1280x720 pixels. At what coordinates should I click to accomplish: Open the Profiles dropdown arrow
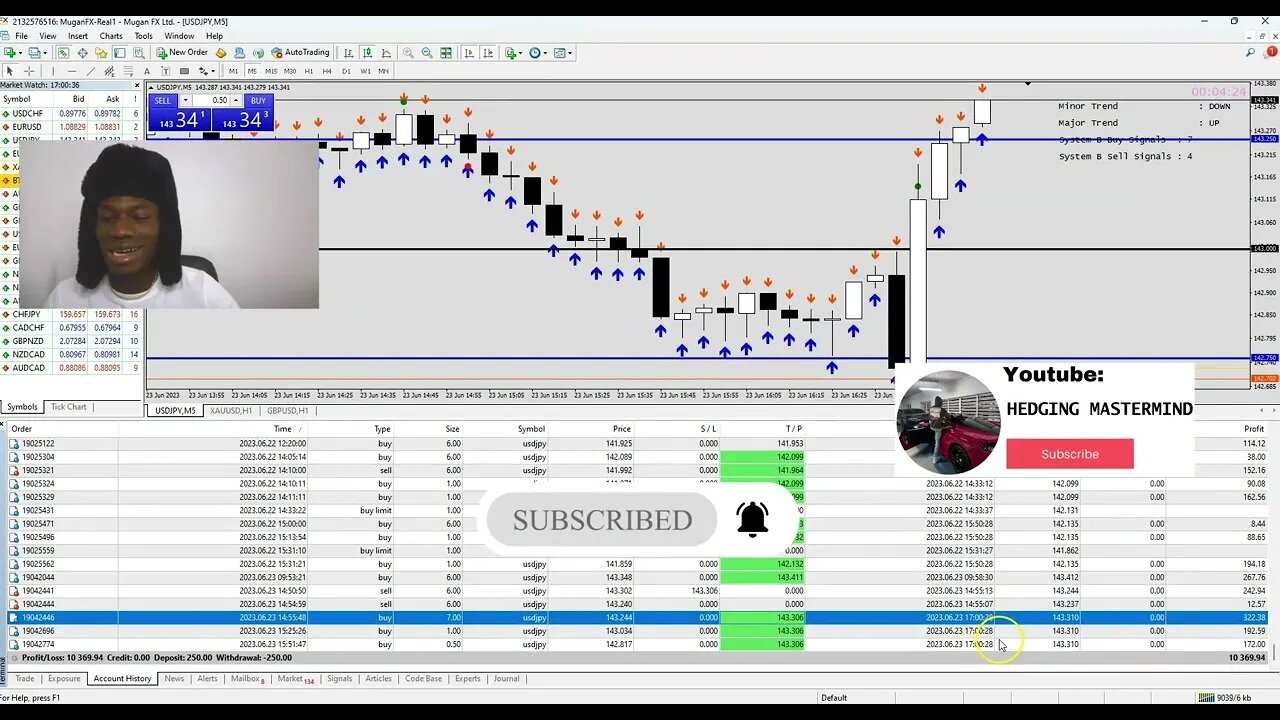[x=46, y=53]
